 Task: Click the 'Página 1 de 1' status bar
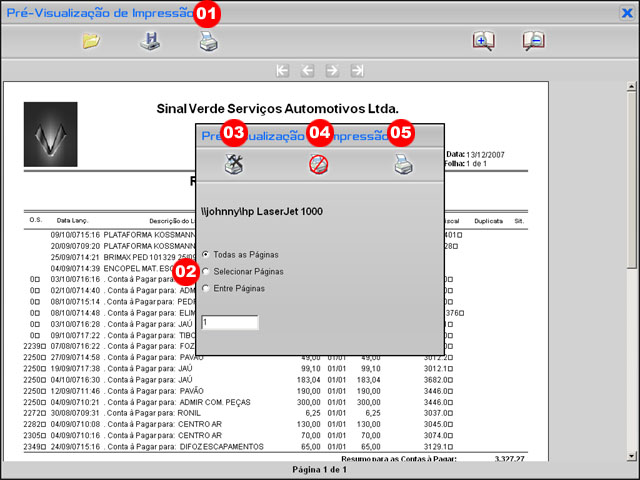(x=319, y=469)
